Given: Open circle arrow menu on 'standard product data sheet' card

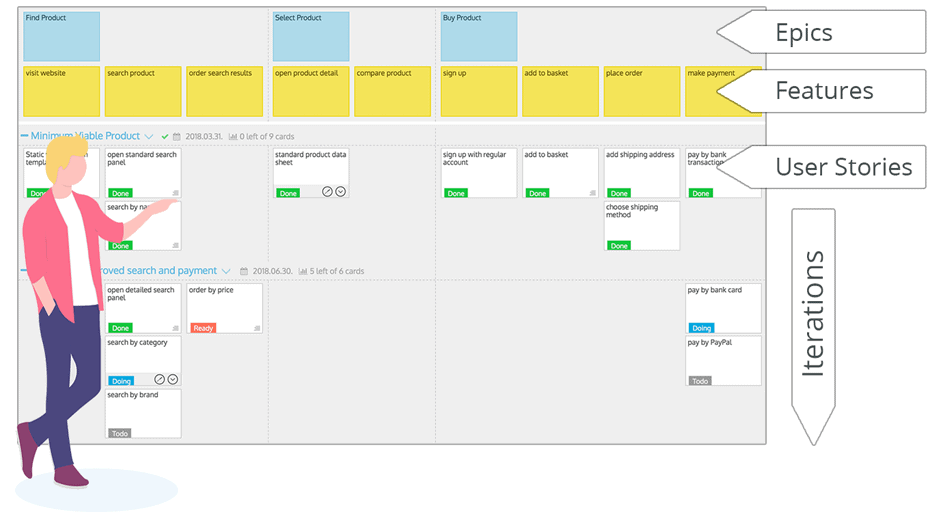Looking at the screenshot, I should pyautogui.click(x=340, y=191).
